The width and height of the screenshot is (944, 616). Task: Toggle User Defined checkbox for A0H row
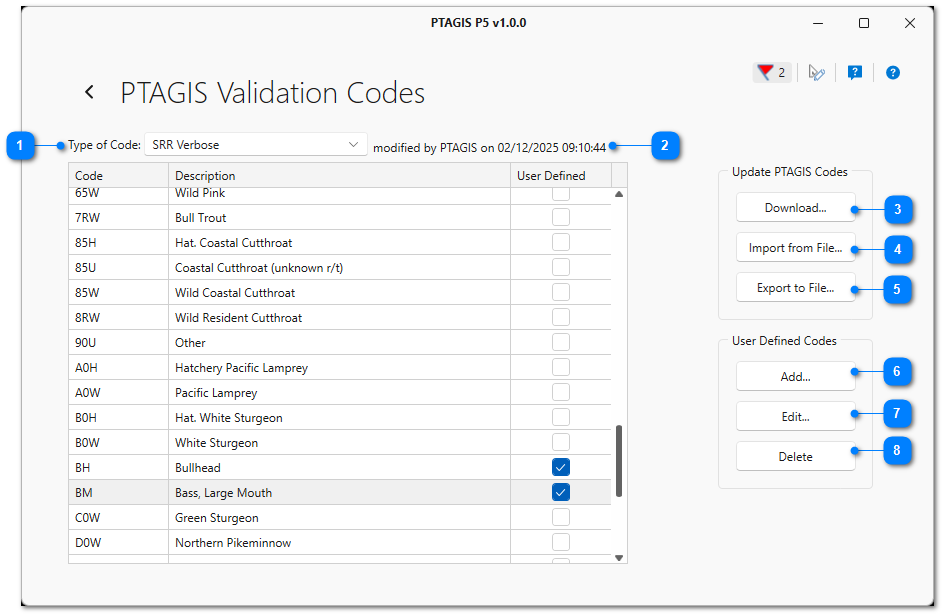pyautogui.click(x=560, y=367)
